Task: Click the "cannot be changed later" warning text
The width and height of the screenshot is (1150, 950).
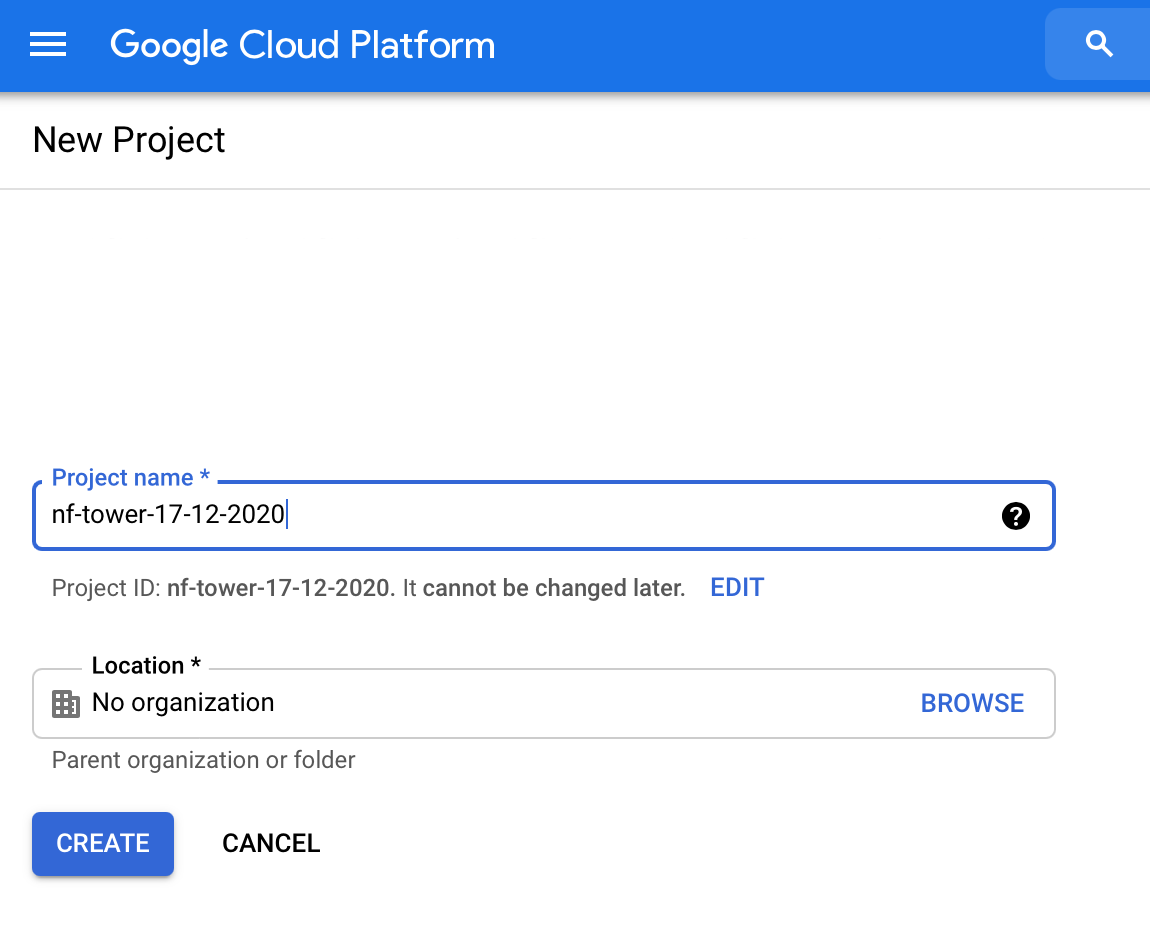Action: (553, 588)
